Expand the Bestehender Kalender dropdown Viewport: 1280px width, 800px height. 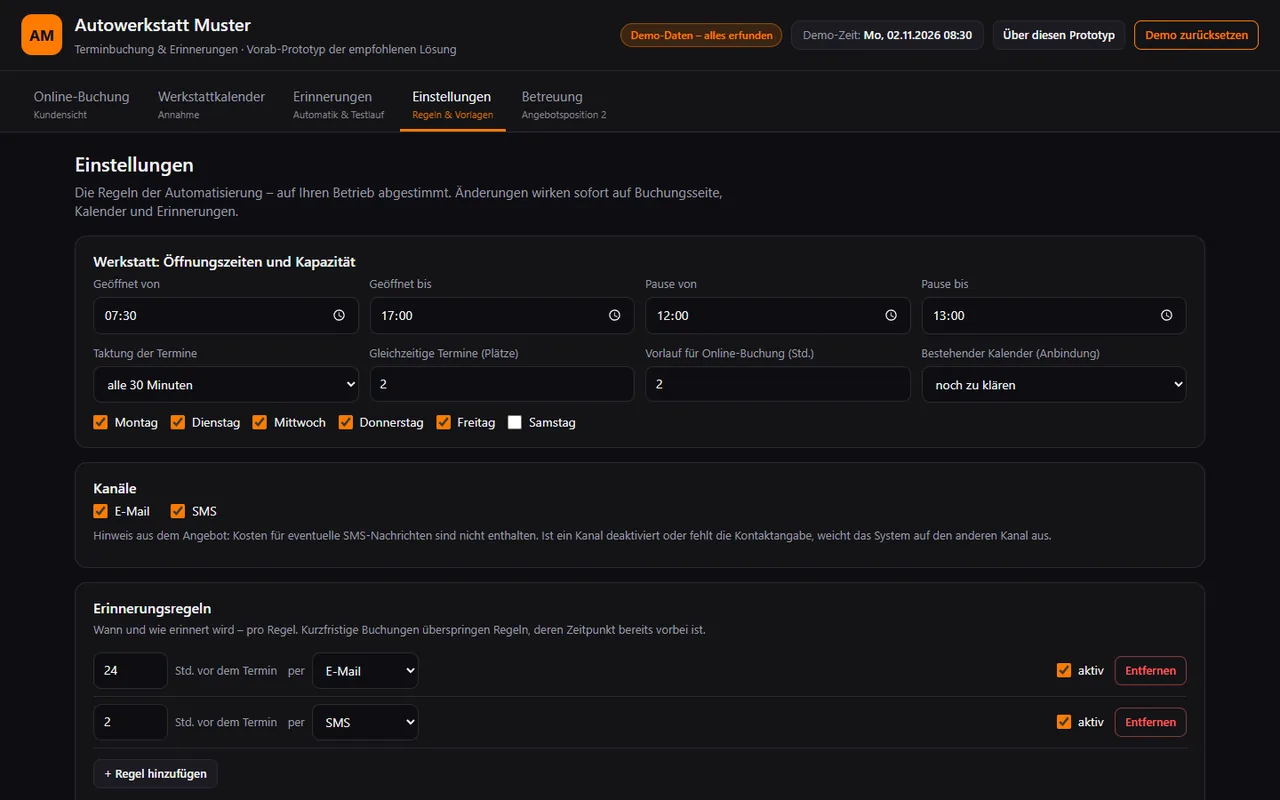(1054, 385)
